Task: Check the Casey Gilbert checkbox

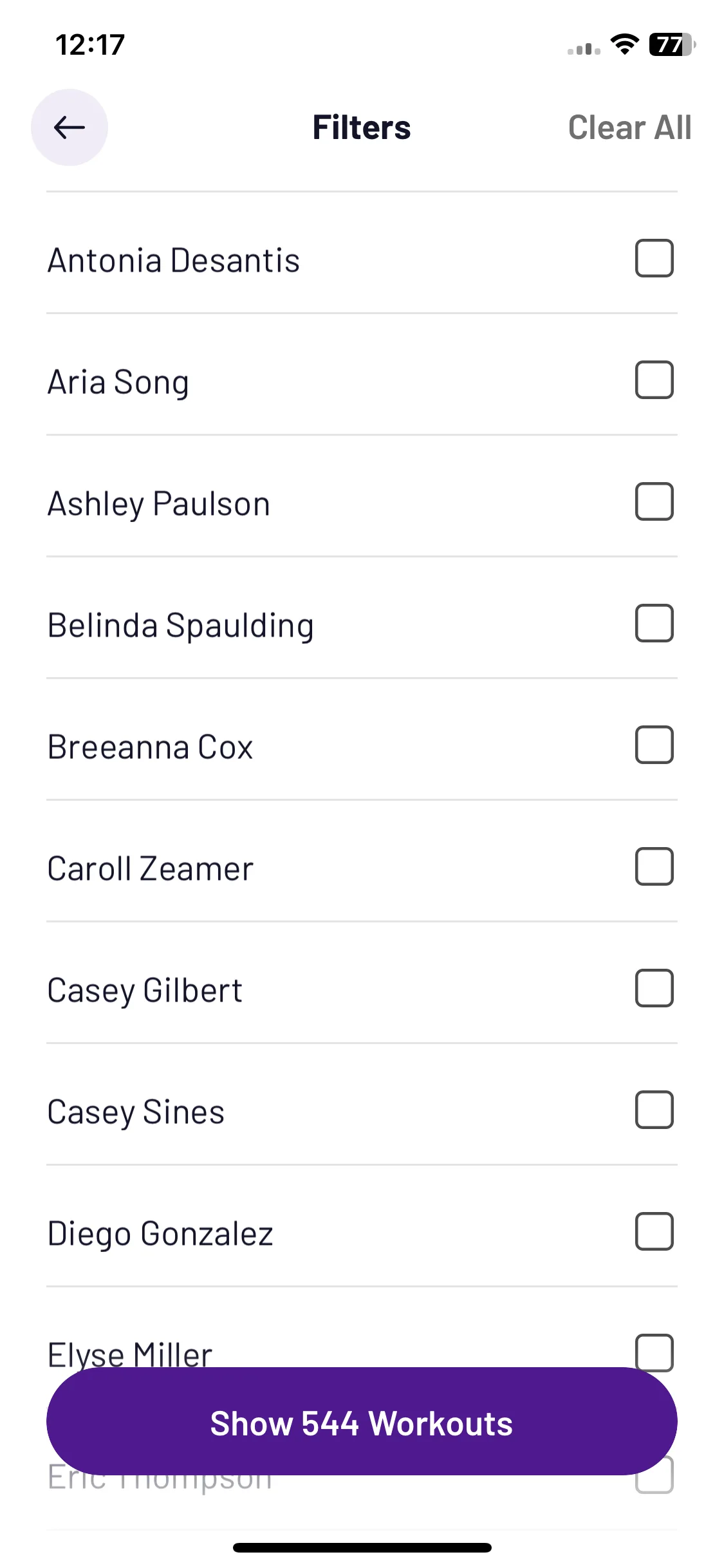Action: click(654, 988)
